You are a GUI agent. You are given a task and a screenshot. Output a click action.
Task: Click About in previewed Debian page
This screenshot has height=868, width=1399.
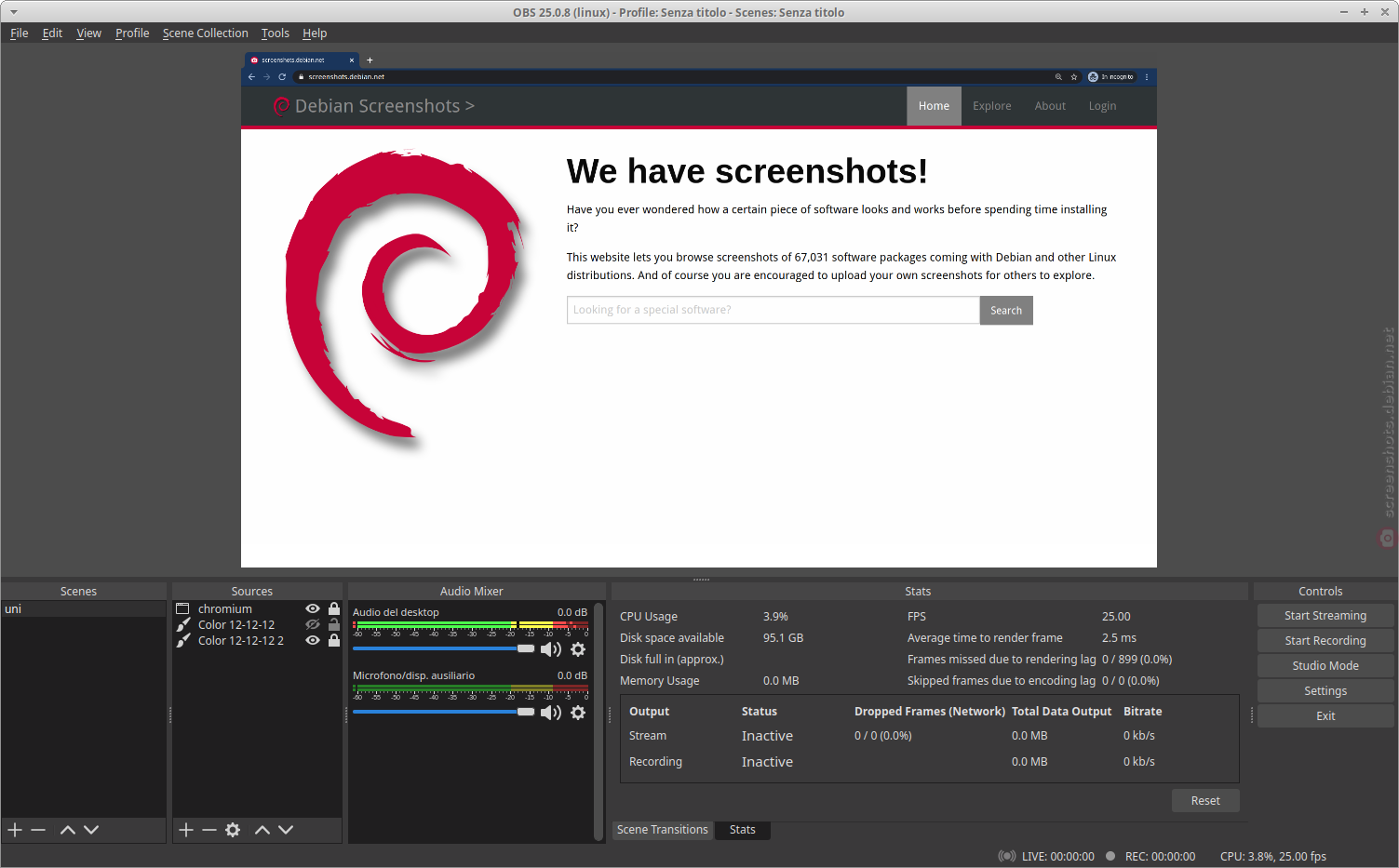point(1050,106)
